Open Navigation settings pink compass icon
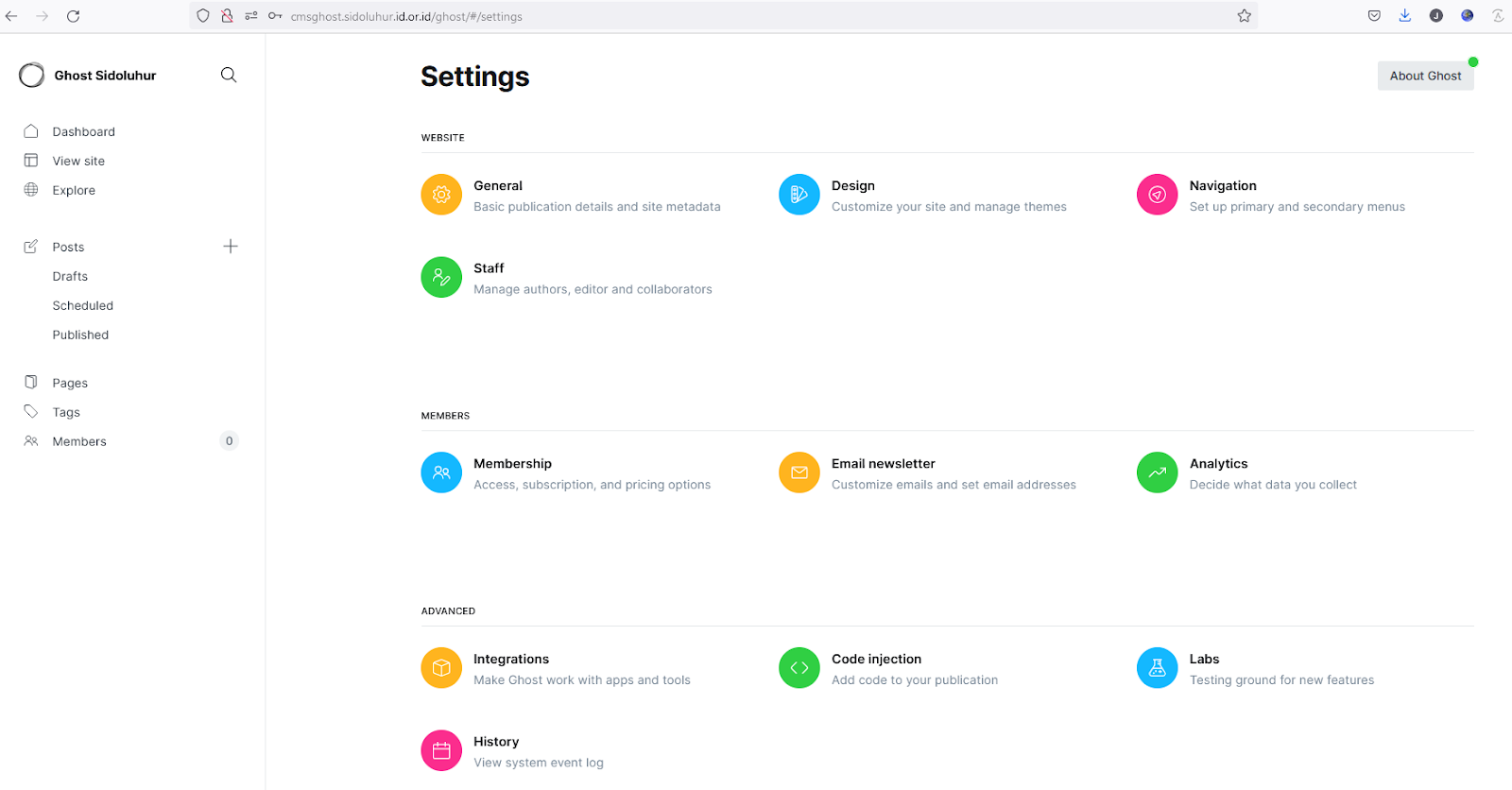1512x790 pixels. [x=1158, y=195]
